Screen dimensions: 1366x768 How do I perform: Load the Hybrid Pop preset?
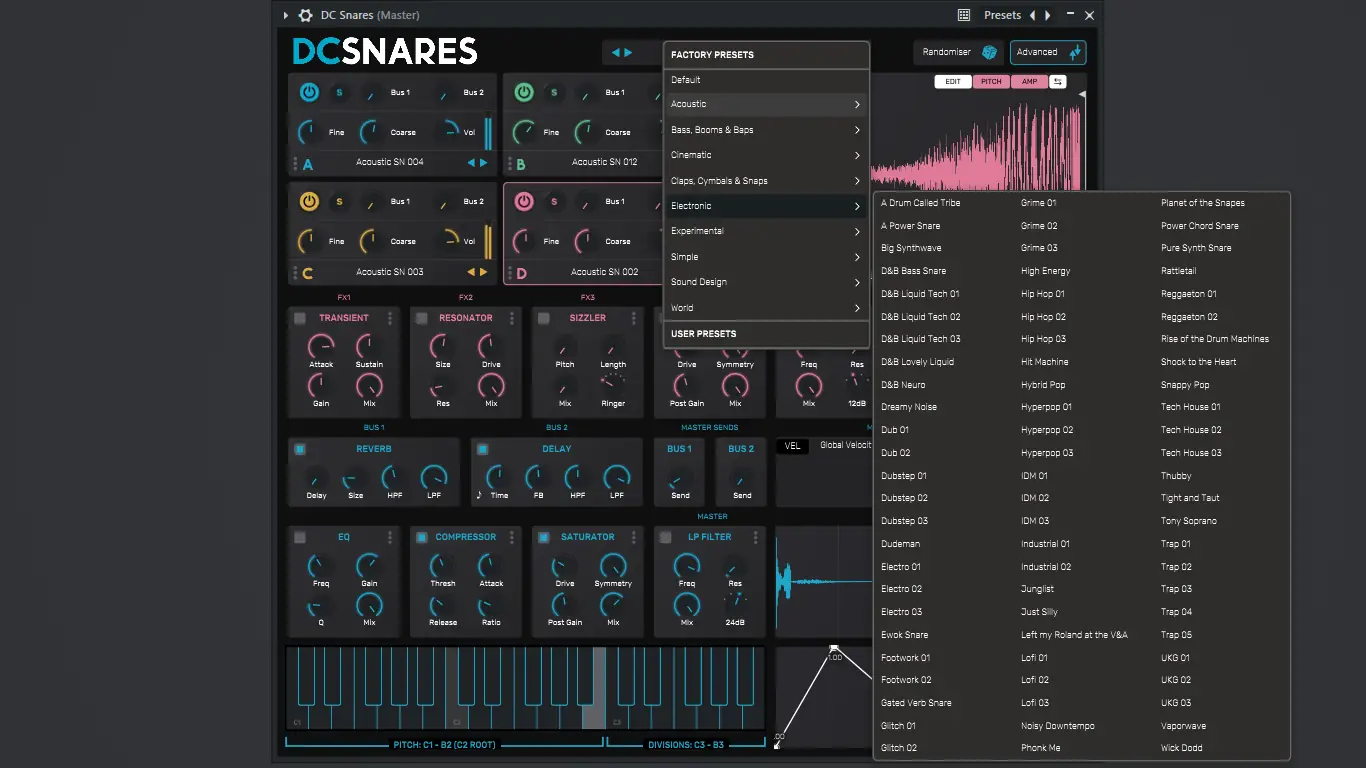click(1043, 385)
